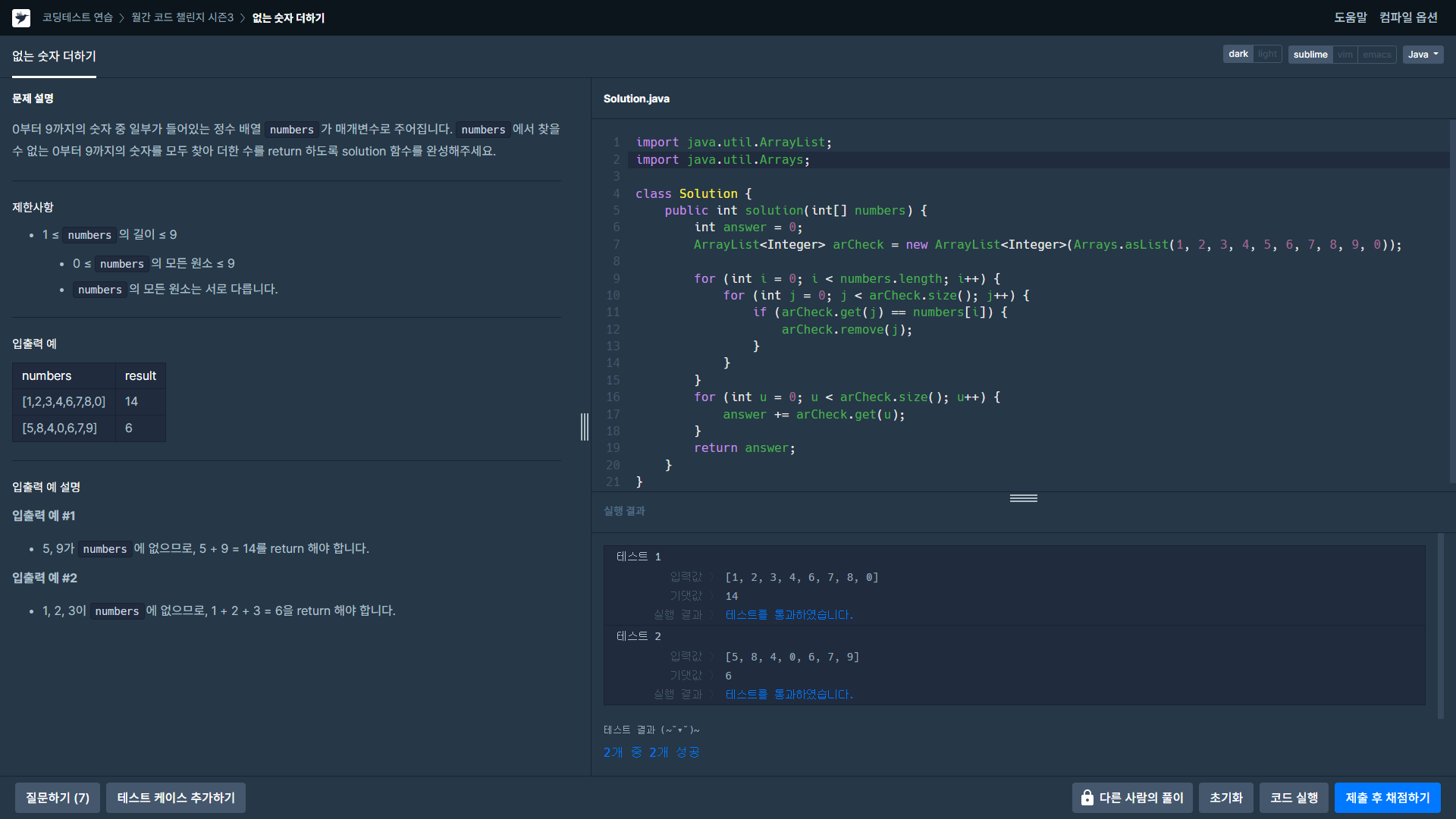Viewport: 1456px width, 819px height.
Task: Go to 코딩테스트 연습 breadcrumb
Action: tap(77, 17)
